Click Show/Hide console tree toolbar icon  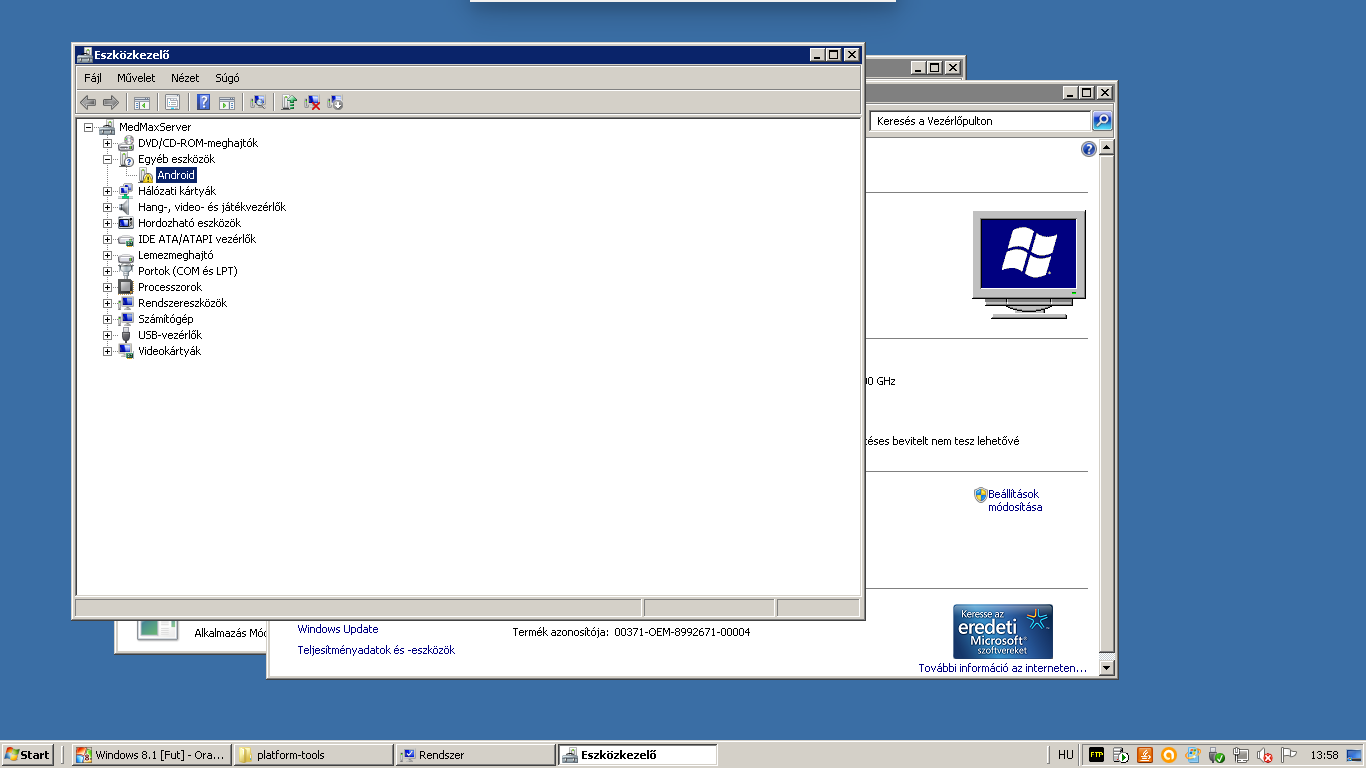click(x=142, y=102)
